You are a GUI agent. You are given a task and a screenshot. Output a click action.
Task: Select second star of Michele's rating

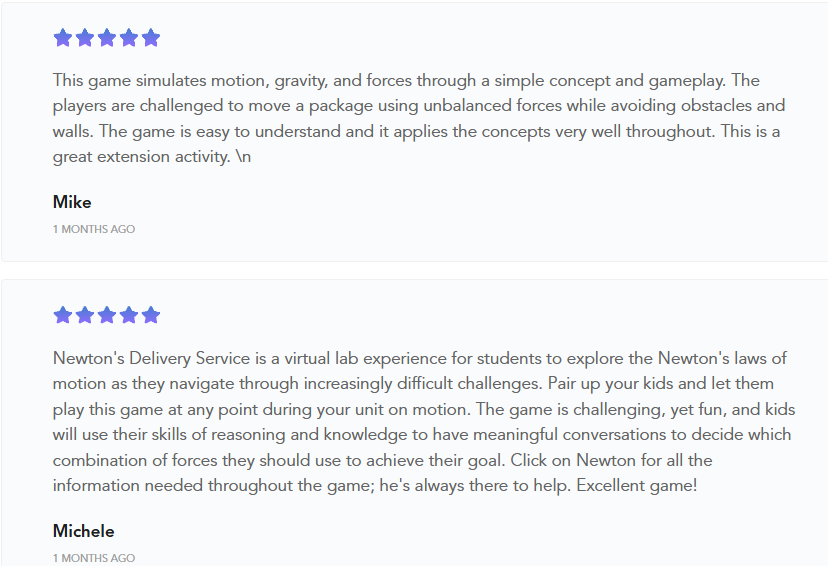[x=85, y=315]
